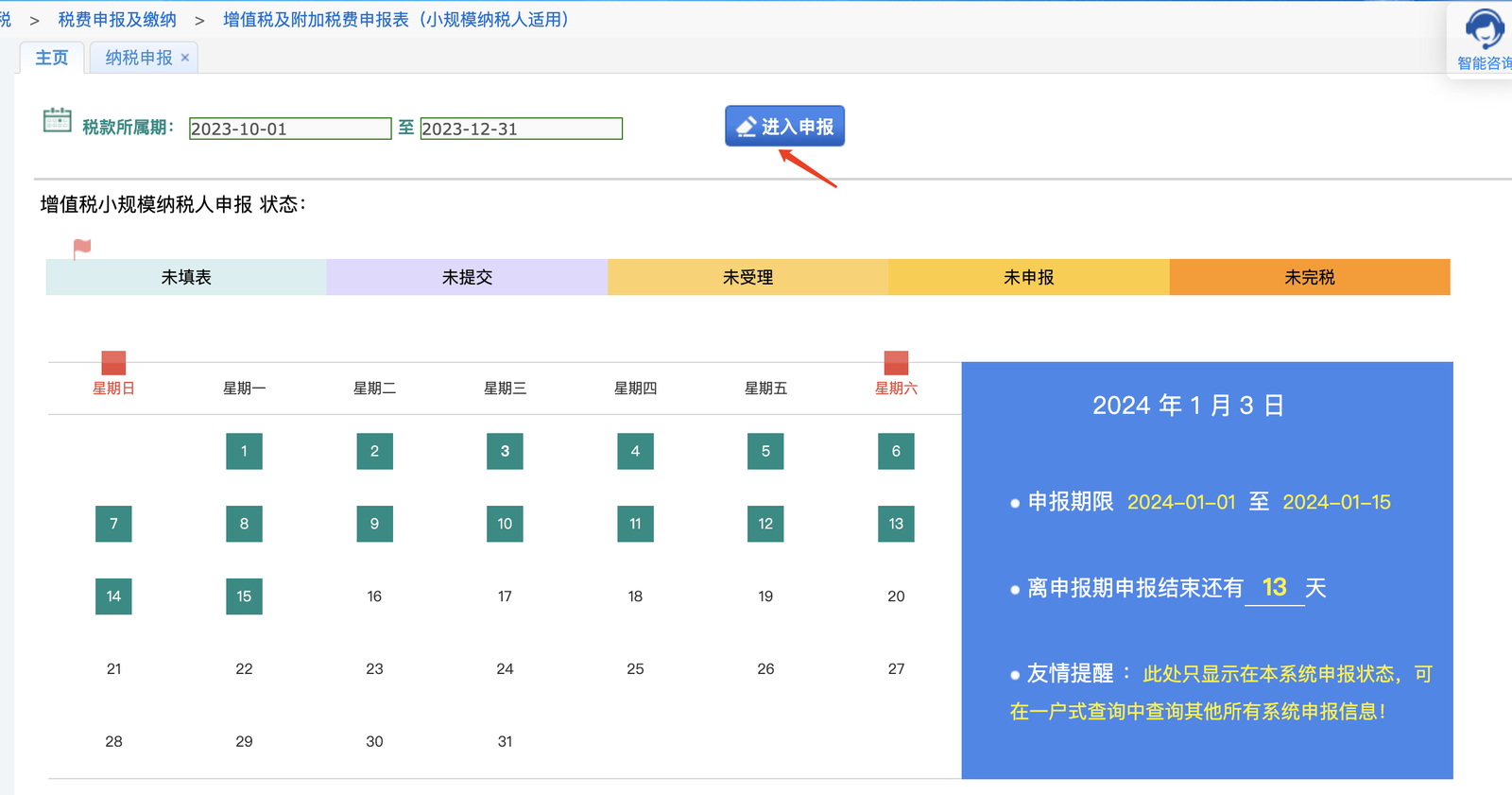Select calendar day 12
Viewport: 1512px width, 795px height.
(x=765, y=524)
